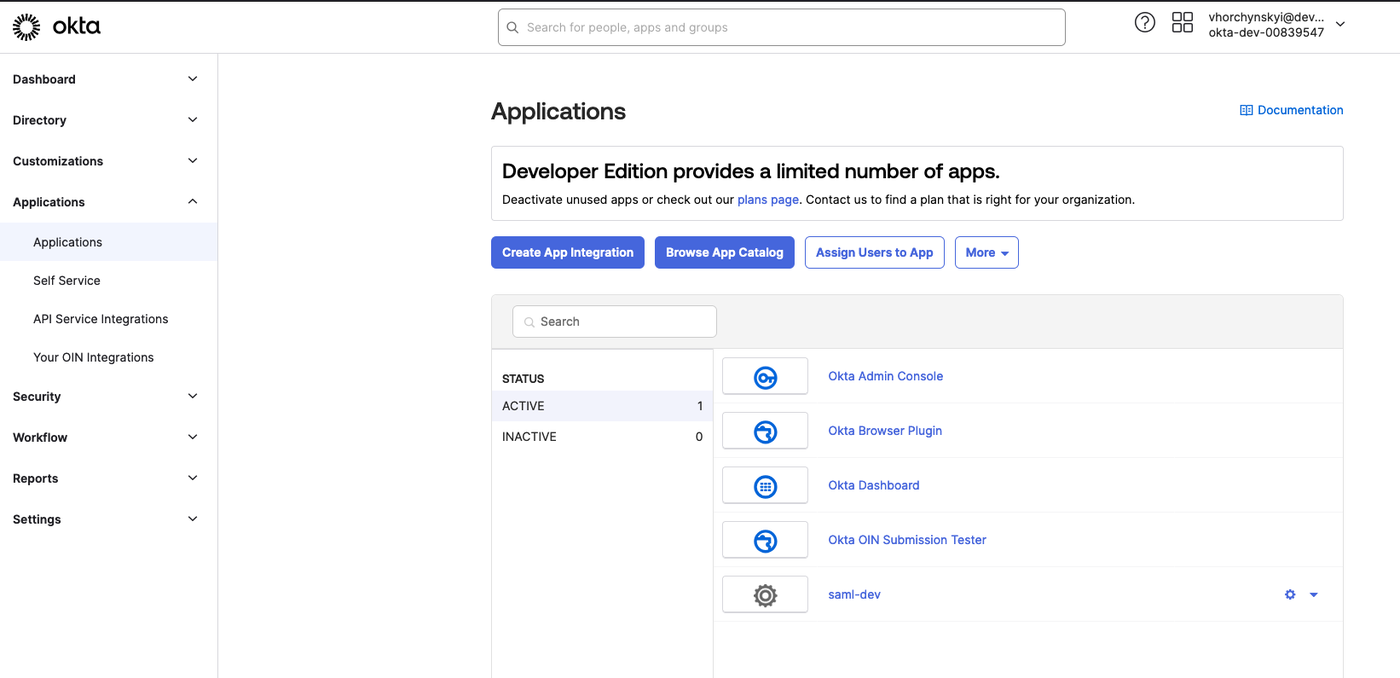This screenshot has width=1400, height=678.
Task: Open the user account dropdown chevron
Action: pos(1341,24)
